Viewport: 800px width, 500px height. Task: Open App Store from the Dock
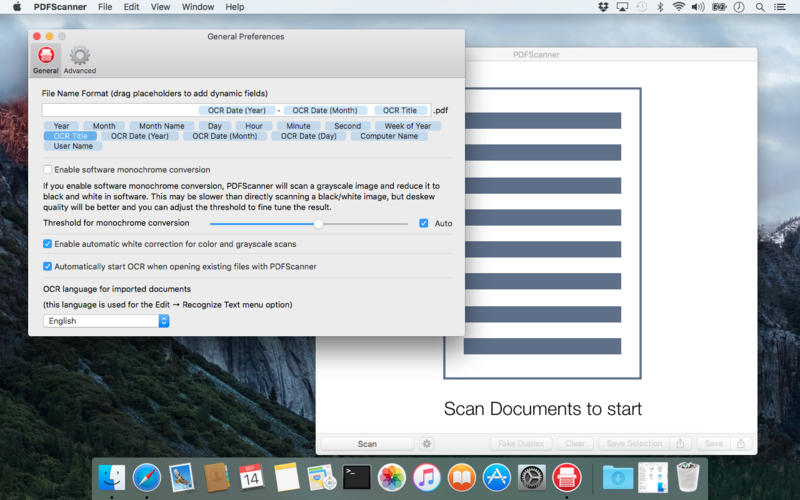click(x=496, y=478)
